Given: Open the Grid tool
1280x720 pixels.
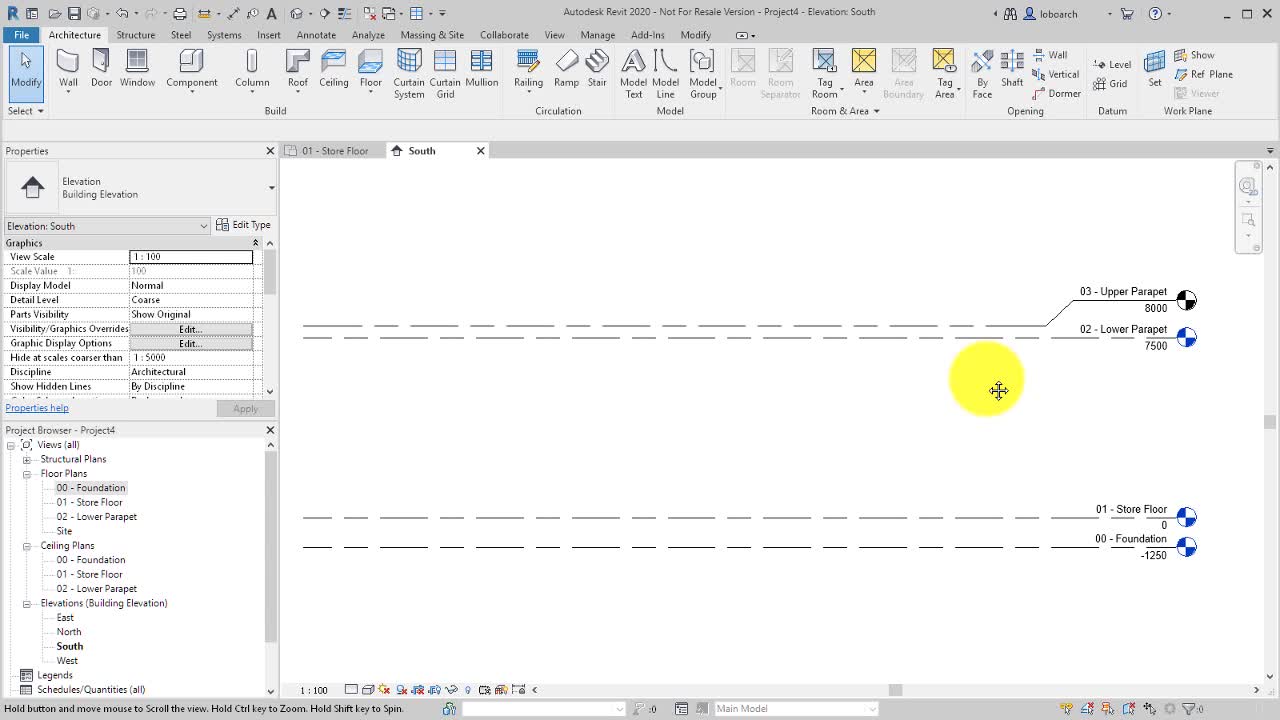Looking at the screenshot, I should [1111, 84].
